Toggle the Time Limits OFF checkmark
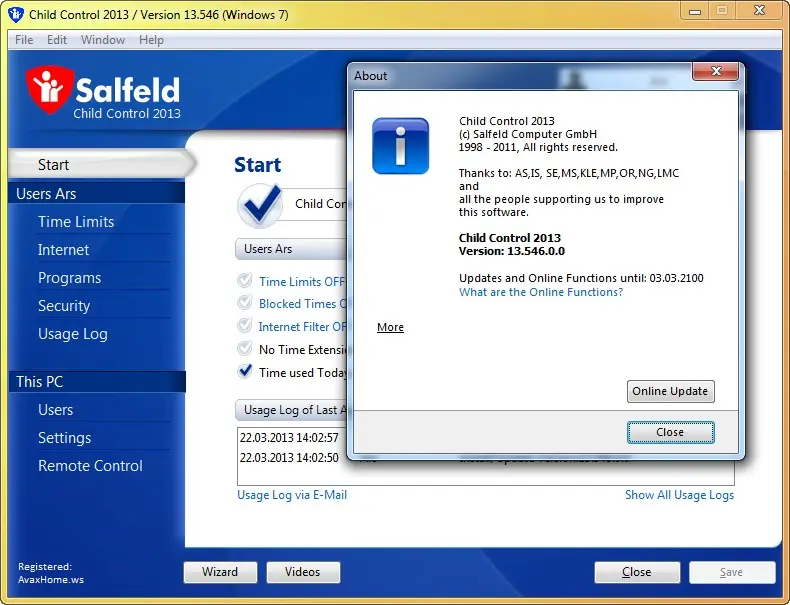The width and height of the screenshot is (790, 605). pyautogui.click(x=245, y=280)
